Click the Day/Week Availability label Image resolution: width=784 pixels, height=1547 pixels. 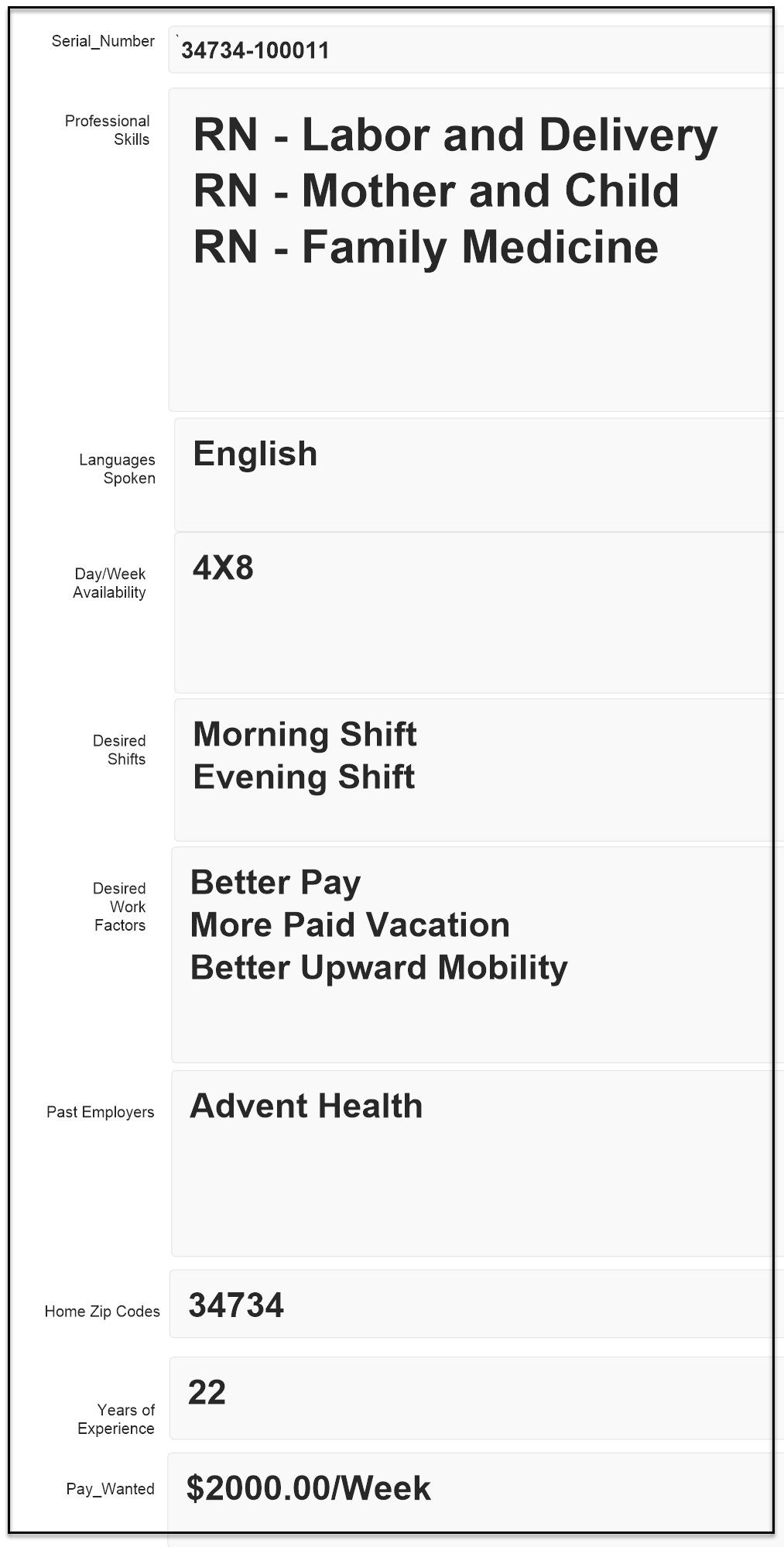click(x=109, y=583)
